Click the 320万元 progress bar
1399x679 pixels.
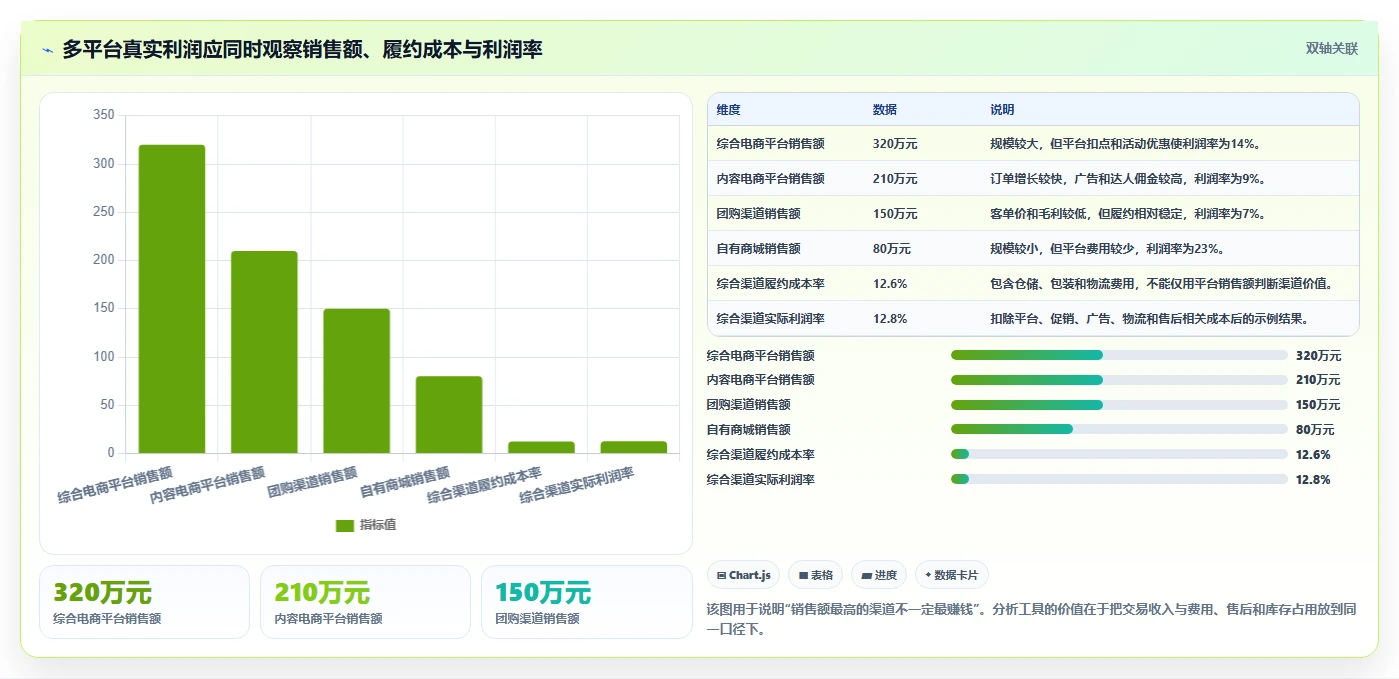[1119, 355]
